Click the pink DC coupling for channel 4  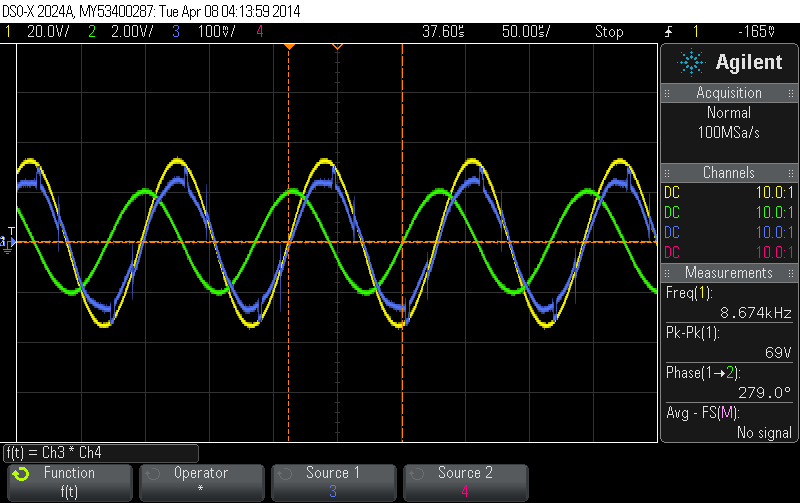672,252
